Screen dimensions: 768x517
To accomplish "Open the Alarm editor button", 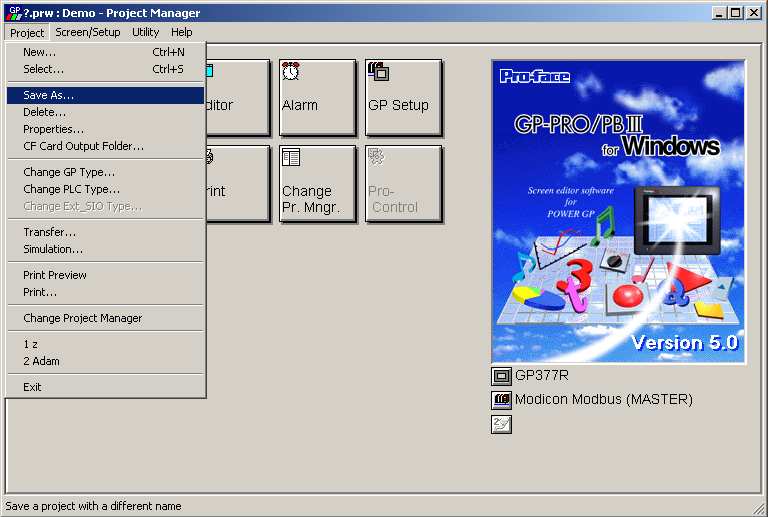I will click(x=317, y=98).
